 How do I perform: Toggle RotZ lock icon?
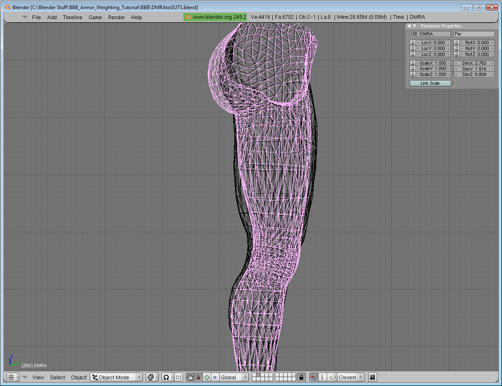pyautogui.click(x=457, y=54)
